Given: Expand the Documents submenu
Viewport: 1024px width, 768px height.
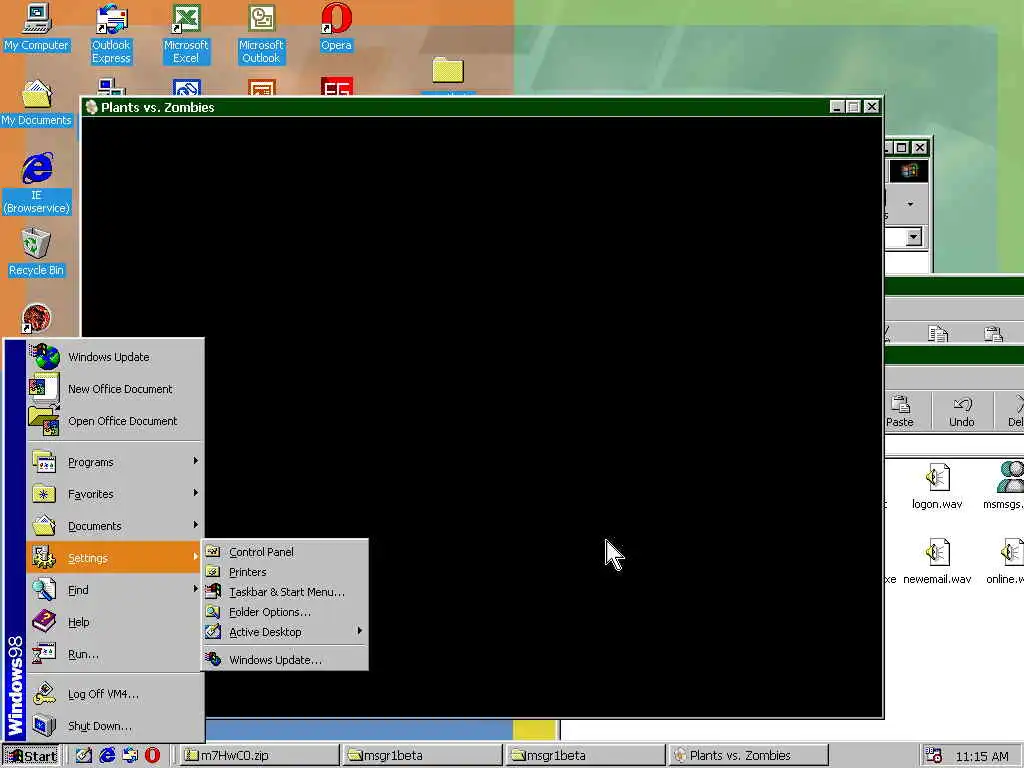Looking at the screenshot, I should point(115,526).
